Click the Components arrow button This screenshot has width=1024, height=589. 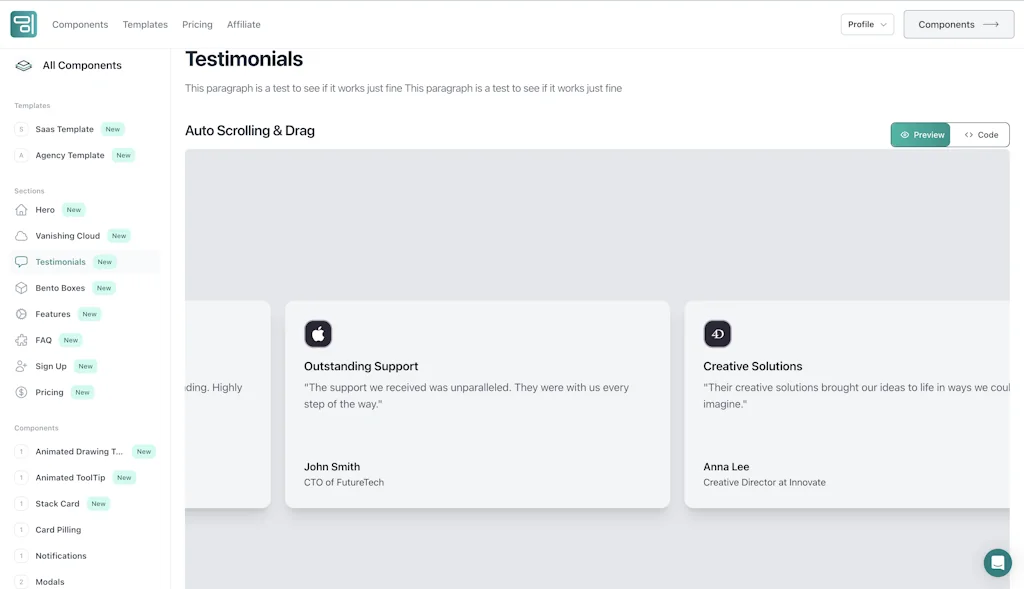coord(958,24)
